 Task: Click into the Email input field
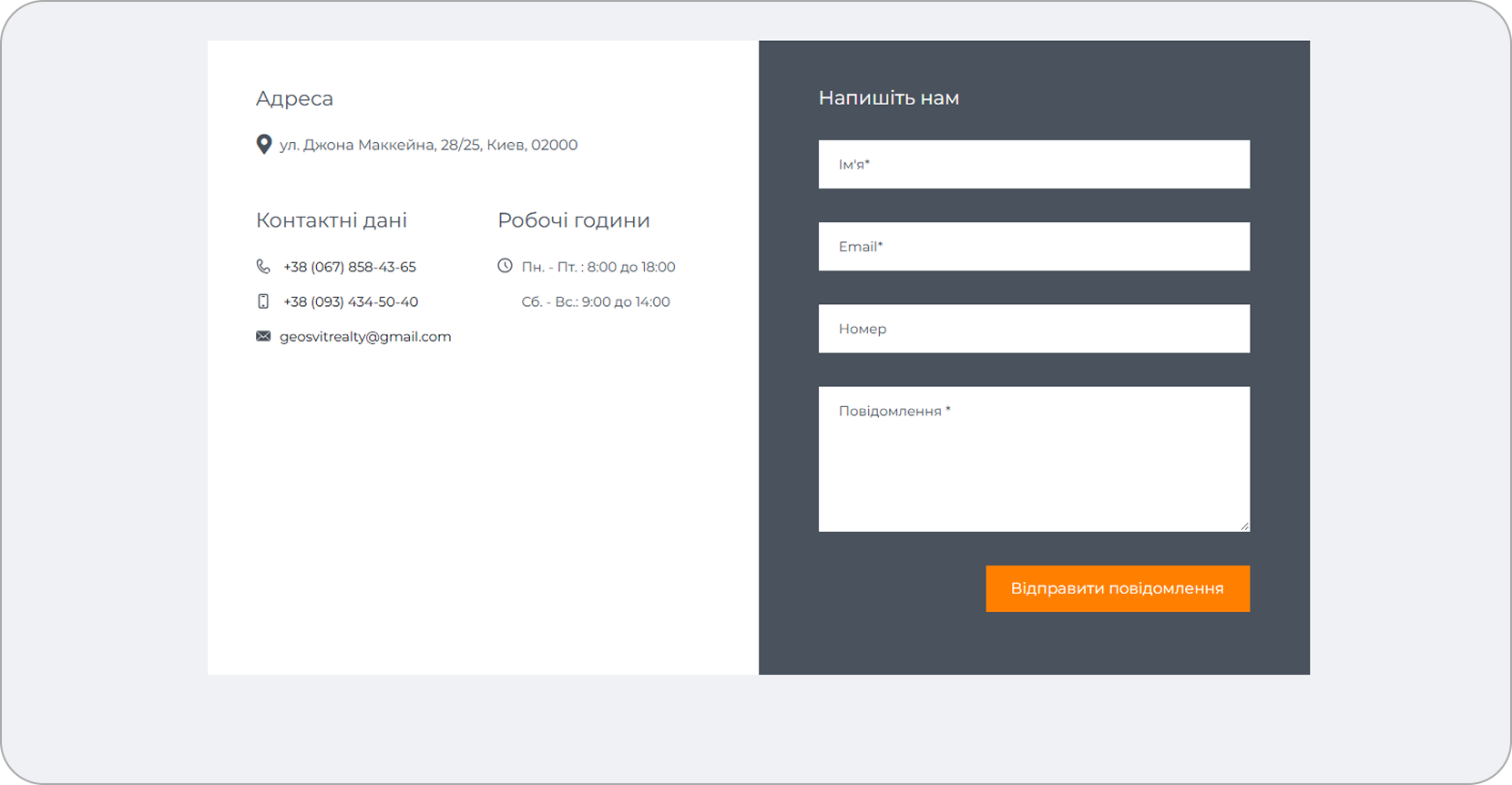1034,247
